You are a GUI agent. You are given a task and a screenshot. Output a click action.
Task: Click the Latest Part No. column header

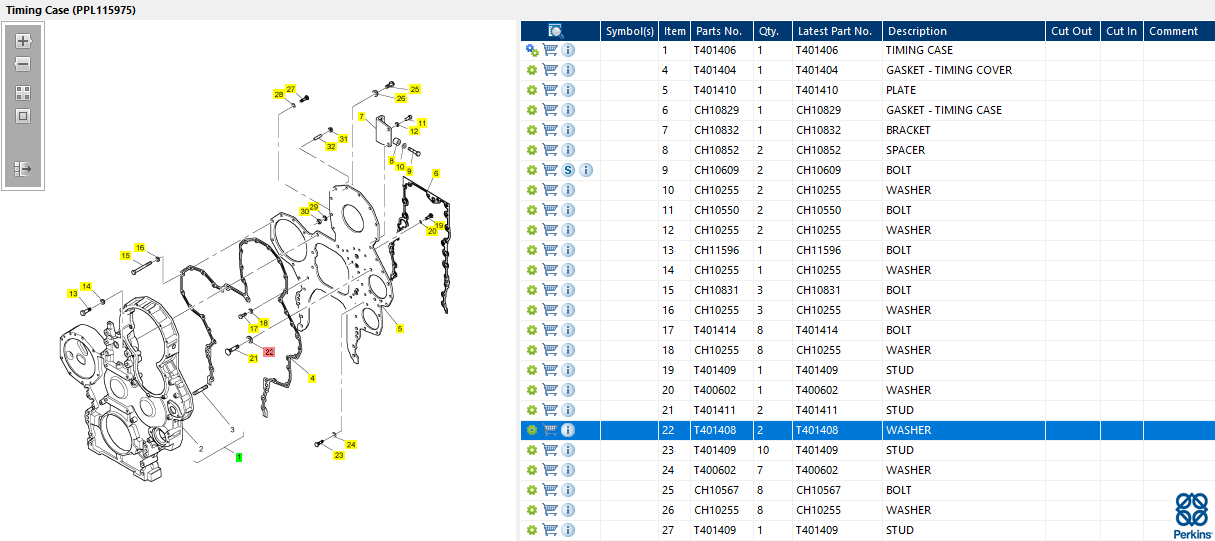pyautogui.click(x=837, y=31)
